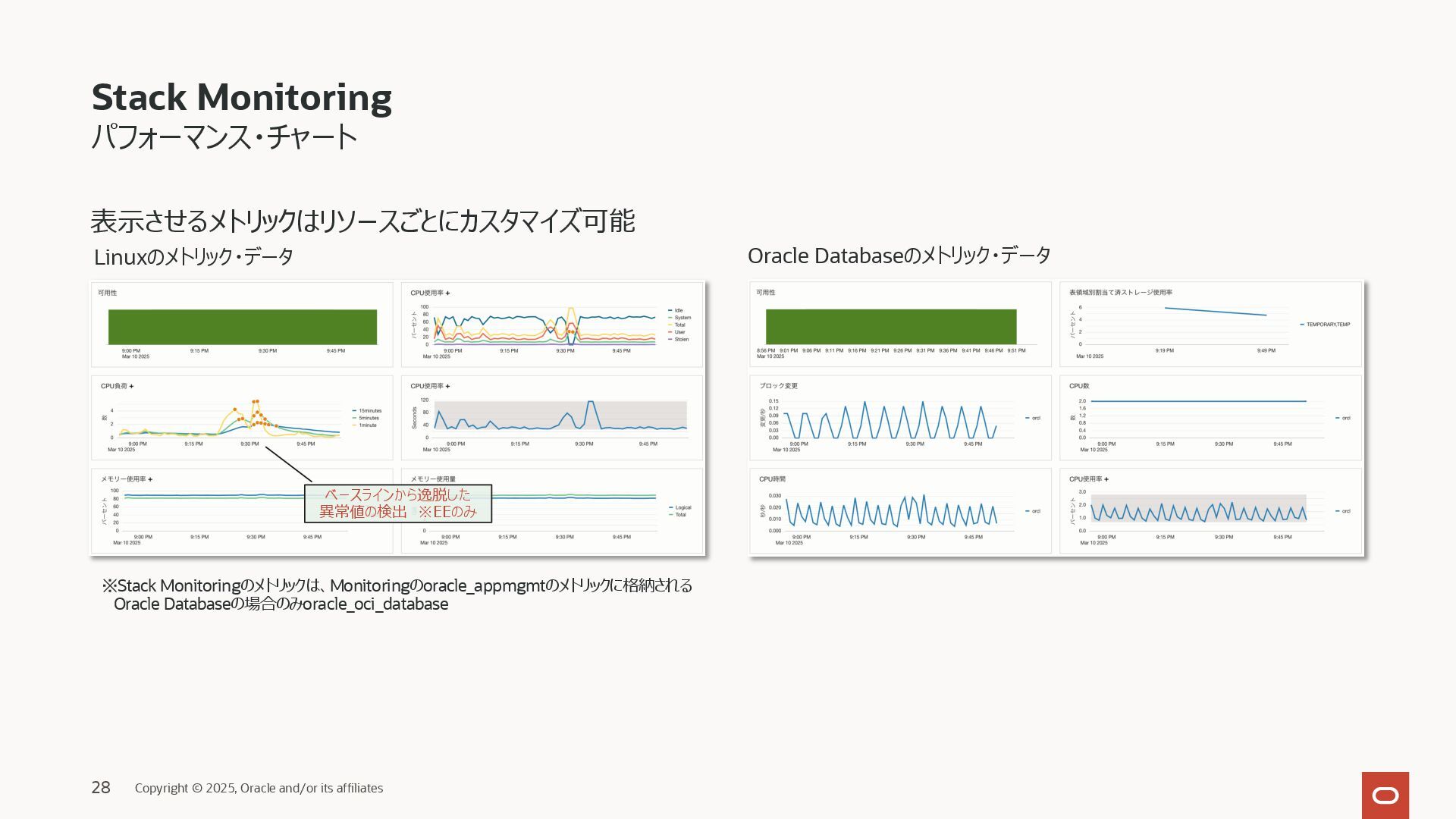Click the CPU時間 chart title

[772, 479]
